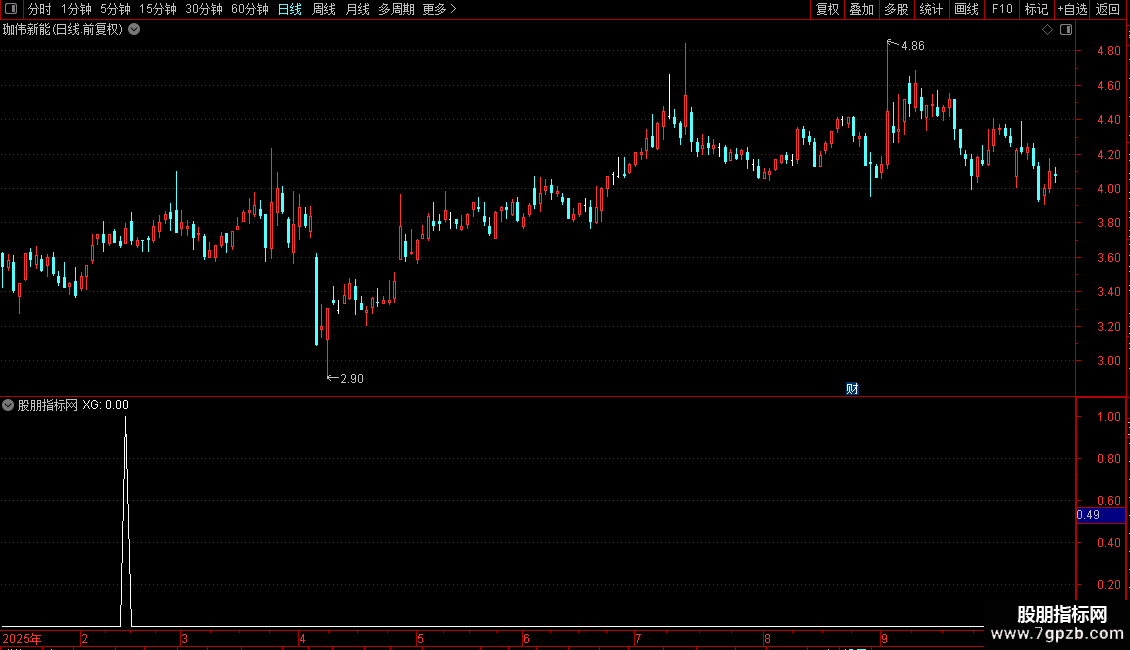Click the 返回 back button
The height and width of the screenshot is (650, 1130).
click(1108, 9)
